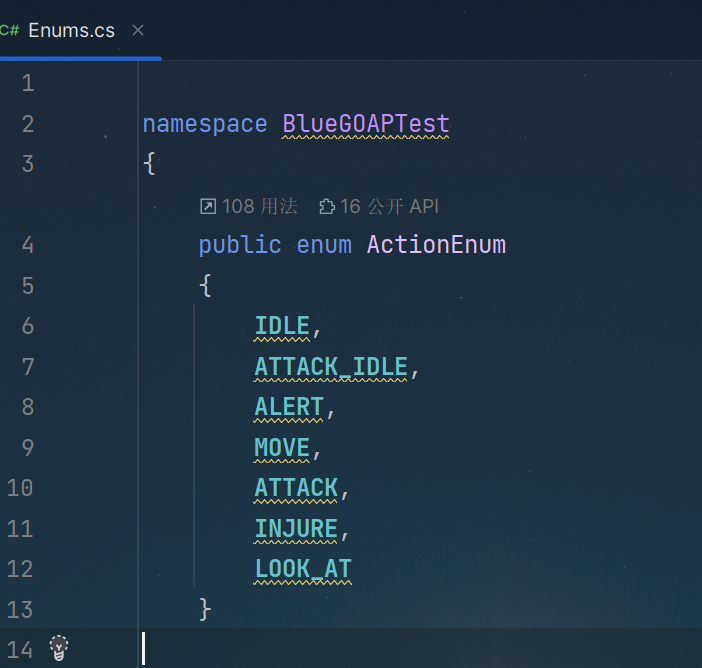The width and height of the screenshot is (702, 668).
Task: Click the LOOK_AT enum member
Action: tap(303, 569)
